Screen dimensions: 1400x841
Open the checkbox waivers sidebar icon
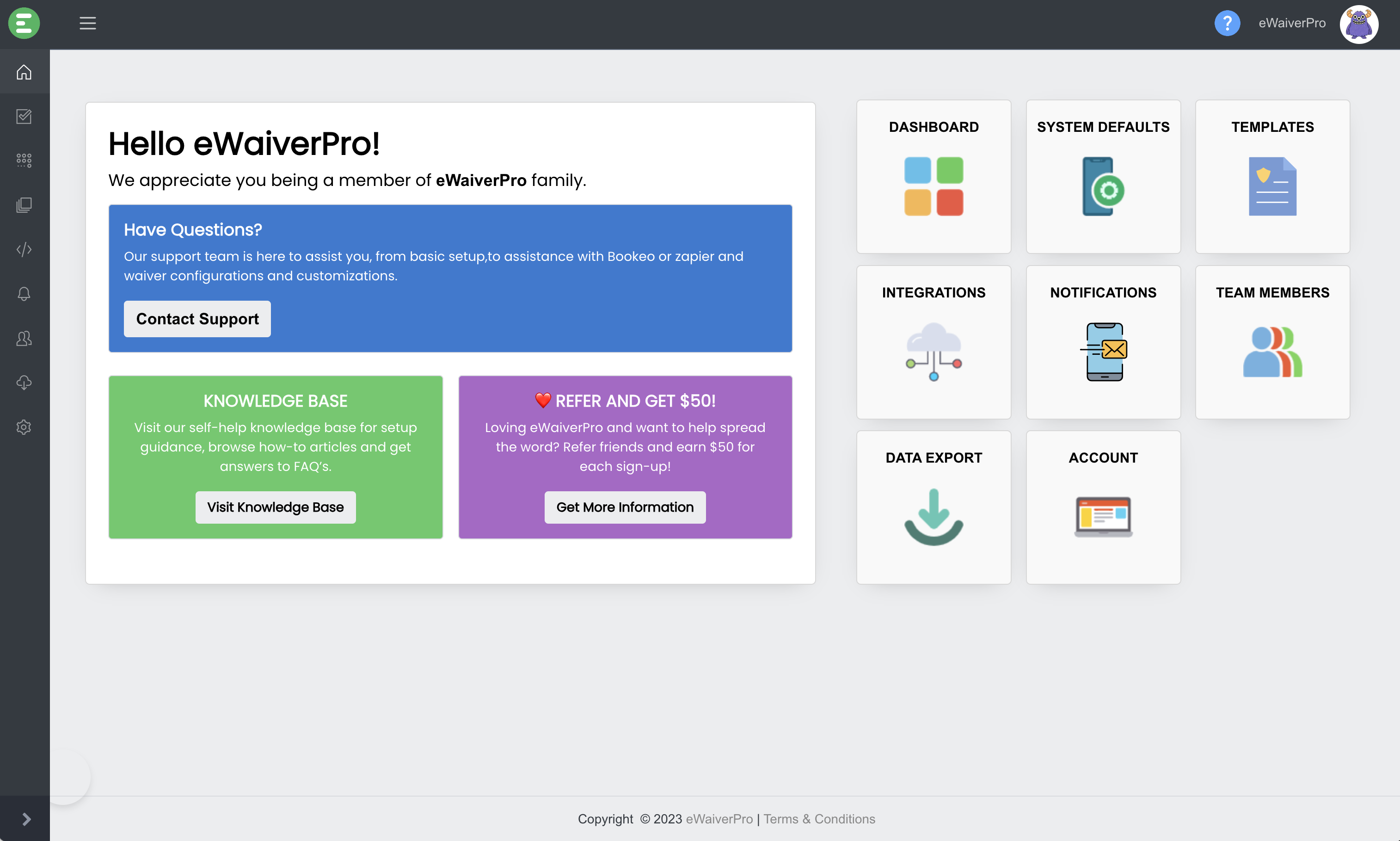(24, 116)
